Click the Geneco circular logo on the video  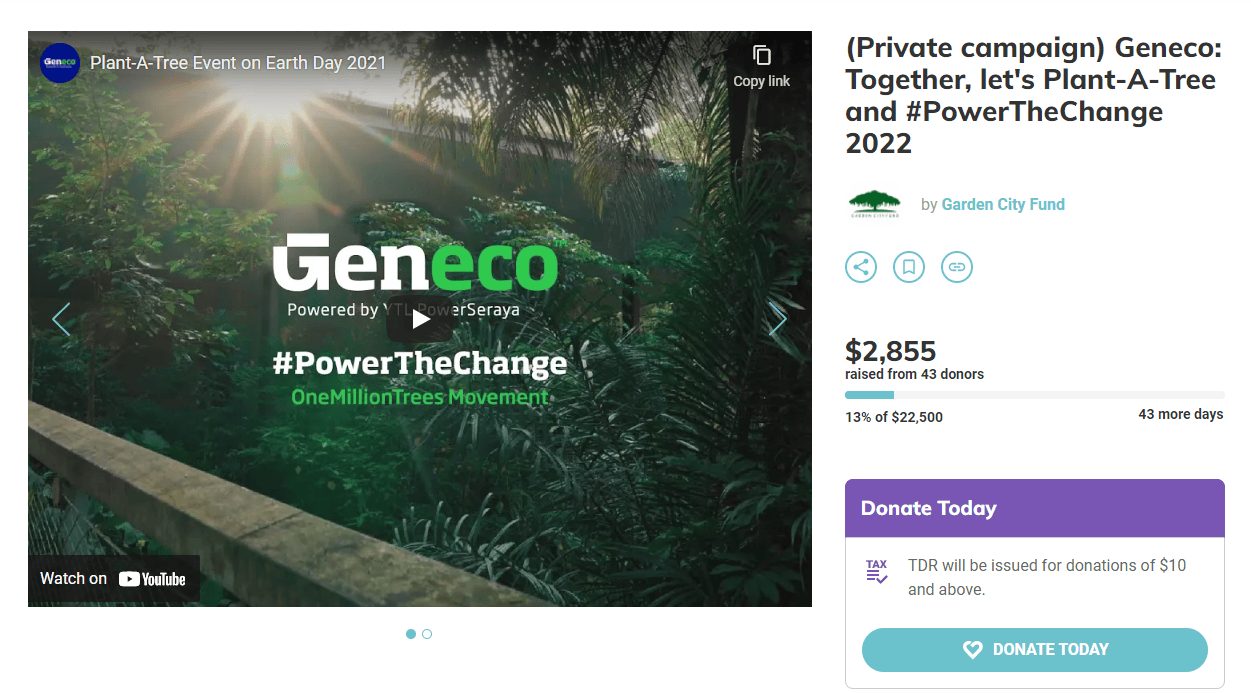pos(59,60)
